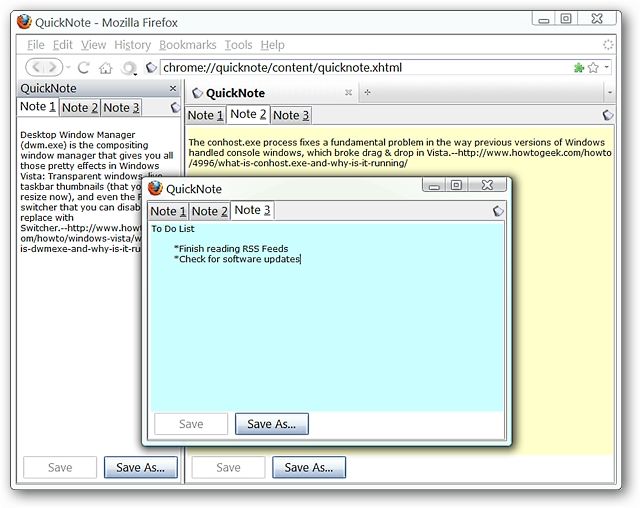Click the QuickNote settings icon in the browser tab content
Viewport: 640px width, 508px height.
(608, 115)
